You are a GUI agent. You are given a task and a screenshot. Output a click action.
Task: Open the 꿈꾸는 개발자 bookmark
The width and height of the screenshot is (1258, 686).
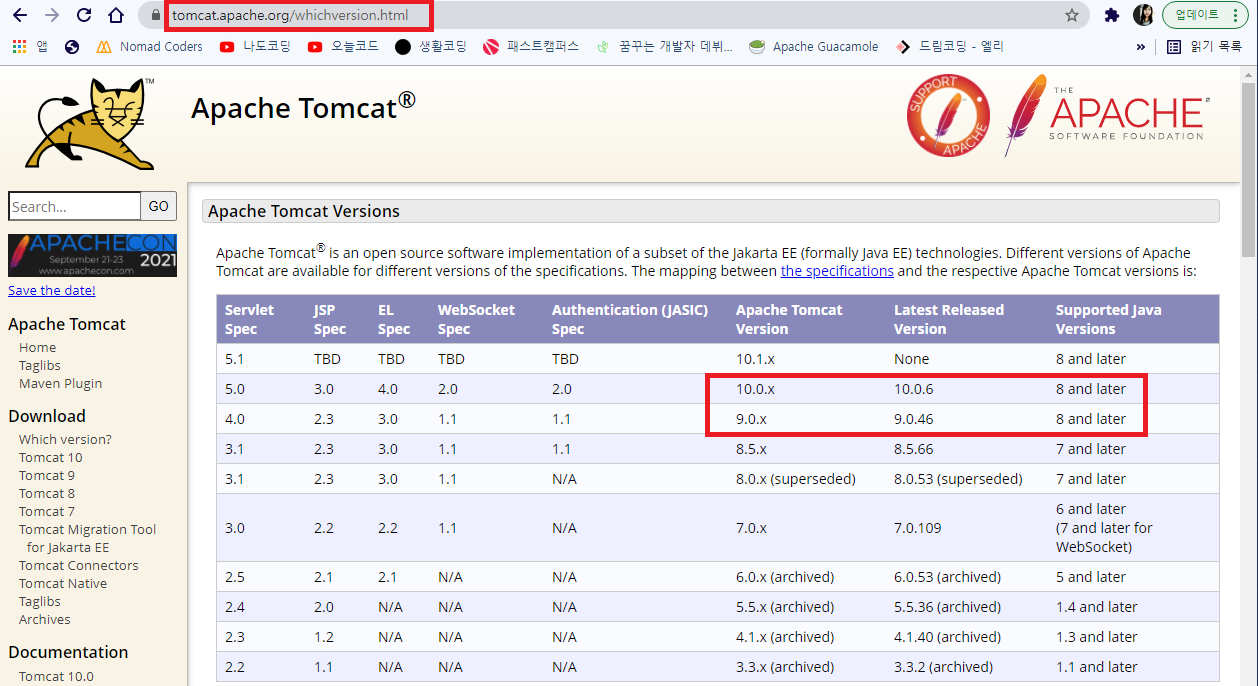[663, 46]
